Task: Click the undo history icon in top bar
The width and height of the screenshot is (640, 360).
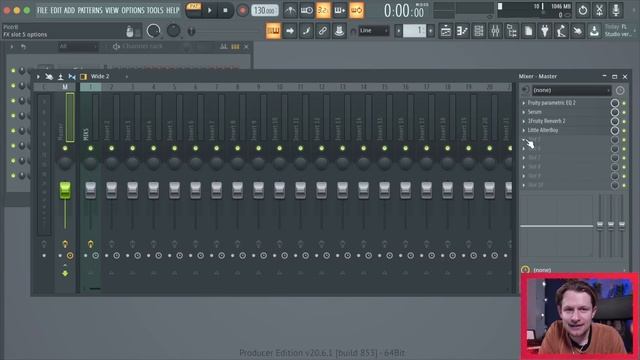Action: point(582,11)
